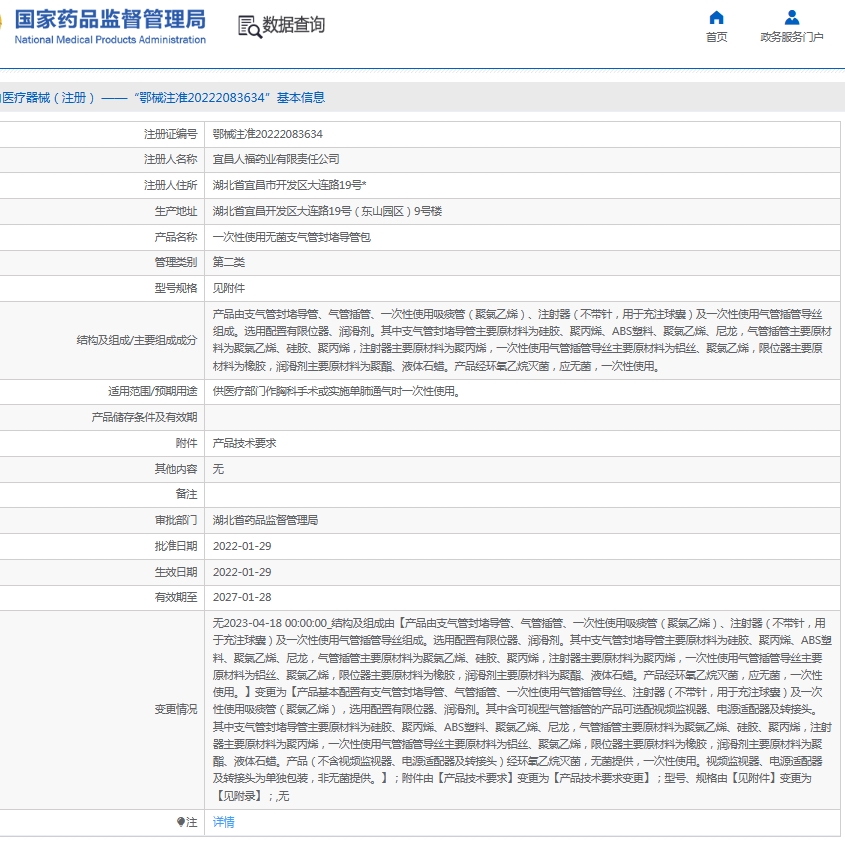The image size is (845, 841).
Task: Click the 管理类别 row label
Action: (x=176, y=262)
